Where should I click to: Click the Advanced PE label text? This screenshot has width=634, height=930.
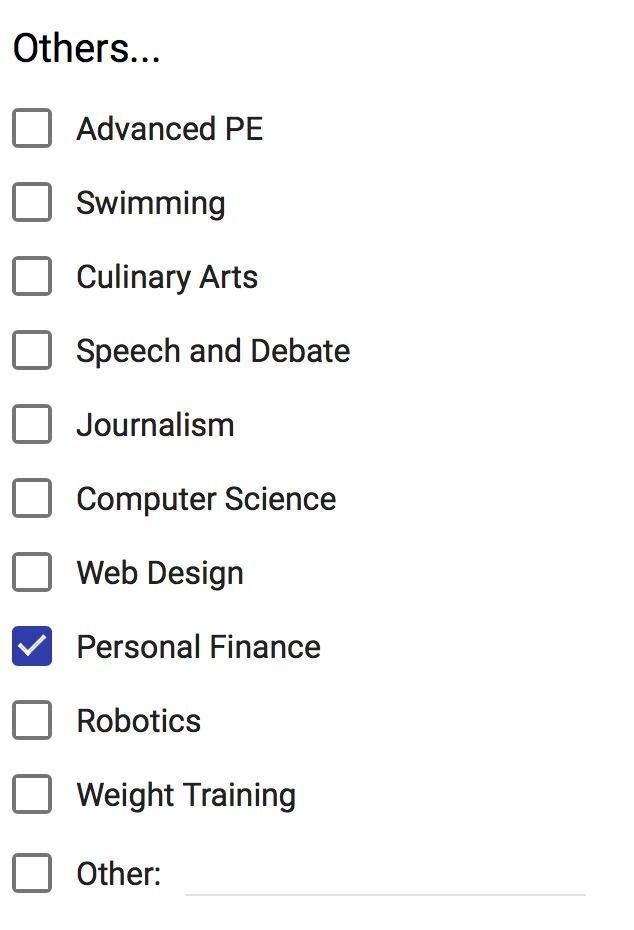(169, 129)
